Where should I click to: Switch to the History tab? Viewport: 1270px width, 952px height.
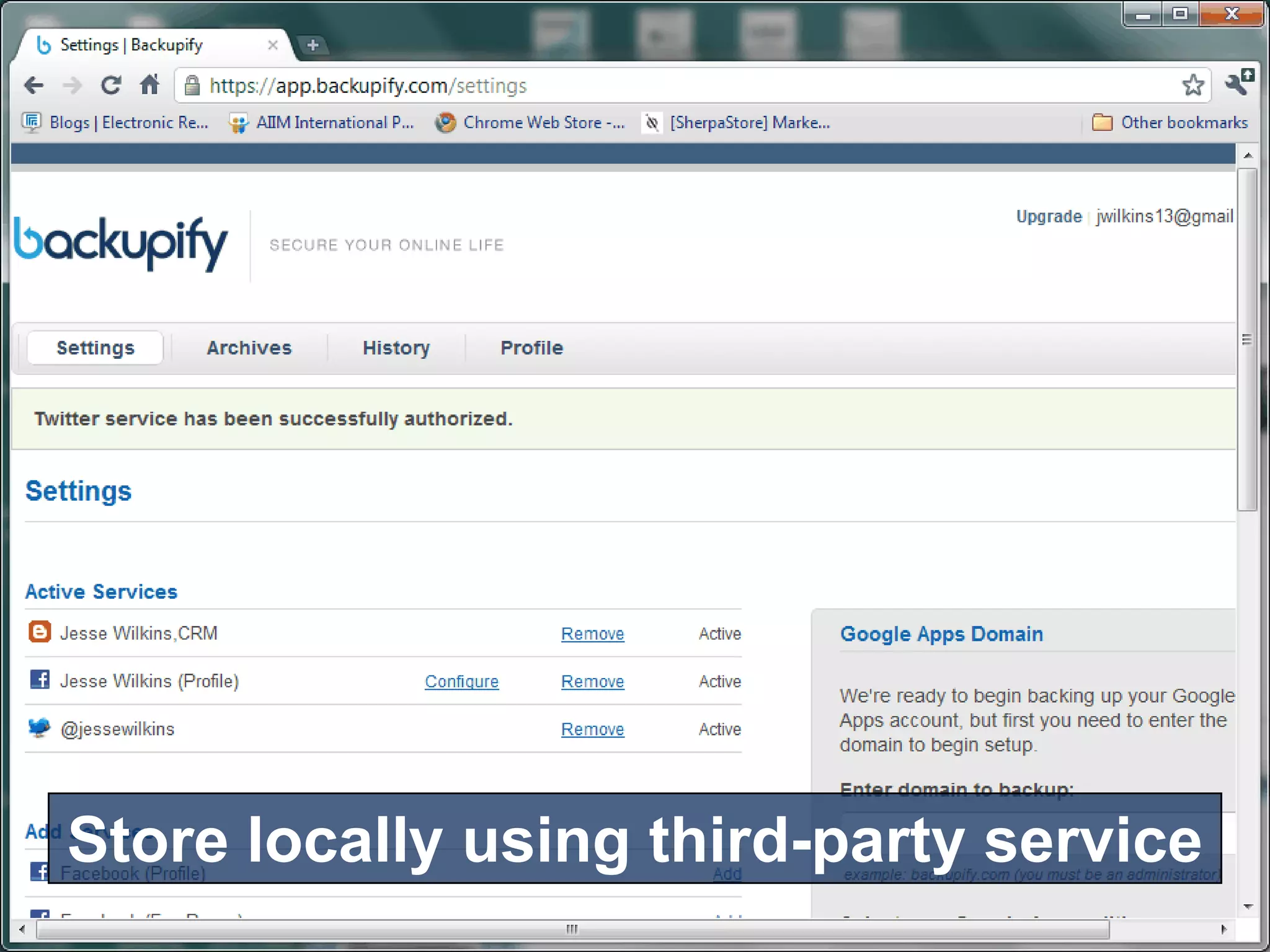coord(396,348)
